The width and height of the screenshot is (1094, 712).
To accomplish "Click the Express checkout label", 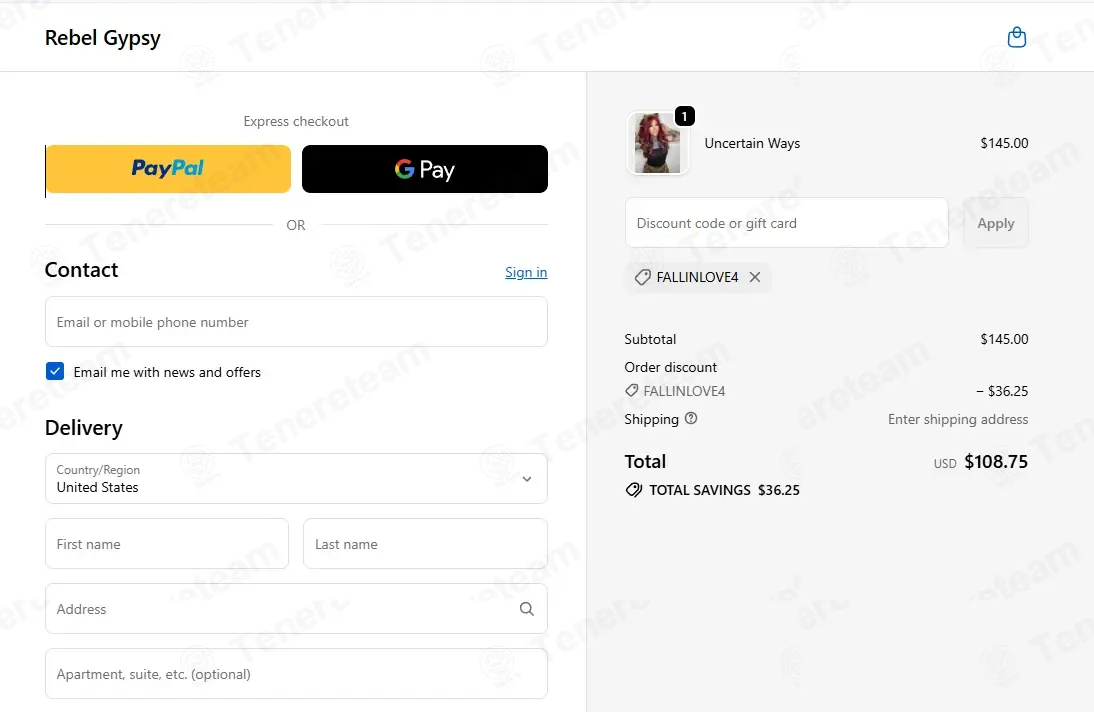I will tap(296, 121).
